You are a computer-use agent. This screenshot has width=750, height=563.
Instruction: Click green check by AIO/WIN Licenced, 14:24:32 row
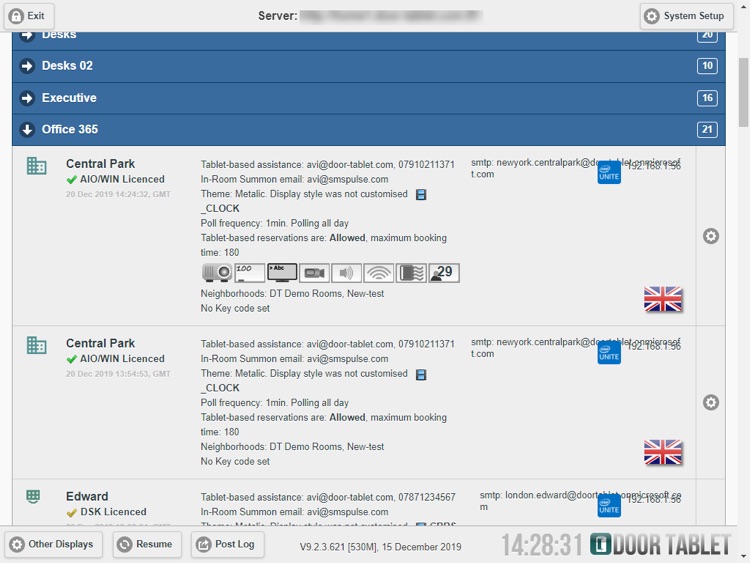72,180
